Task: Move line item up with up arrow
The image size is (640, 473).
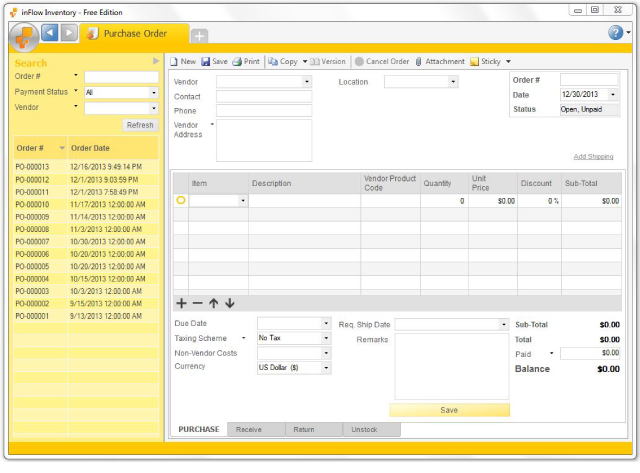Action: (x=213, y=303)
